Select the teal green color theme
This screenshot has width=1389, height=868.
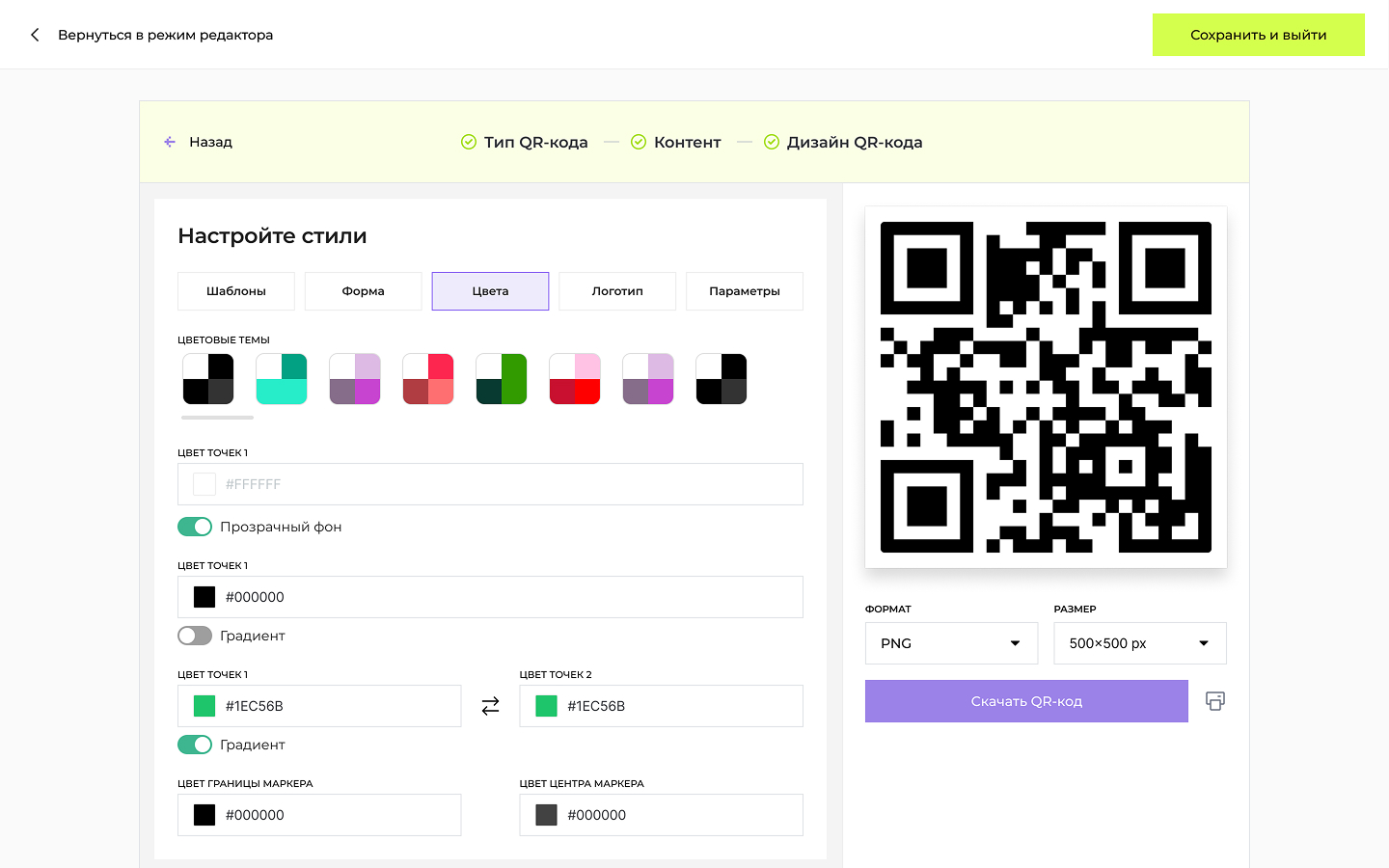tap(282, 379)
